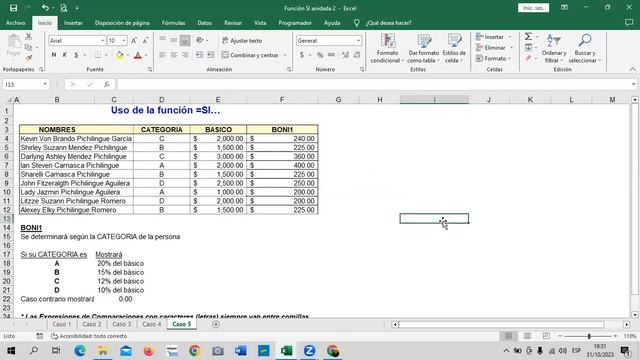Click the Copy icon
The width and height of the screenshot is (640, 360).
[x=29, y=48]
